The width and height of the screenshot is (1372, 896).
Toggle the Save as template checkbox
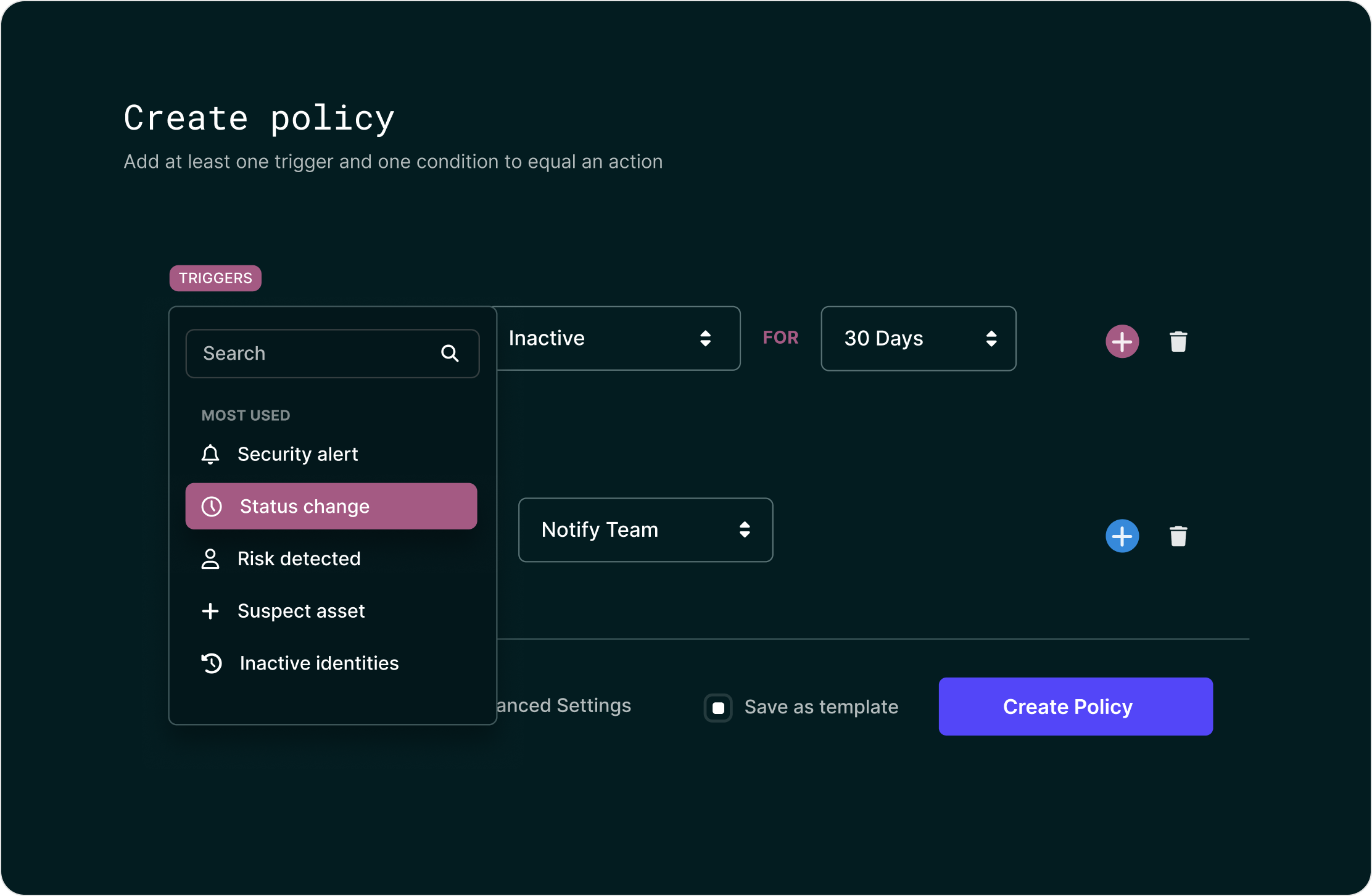[x=718, y=707]
